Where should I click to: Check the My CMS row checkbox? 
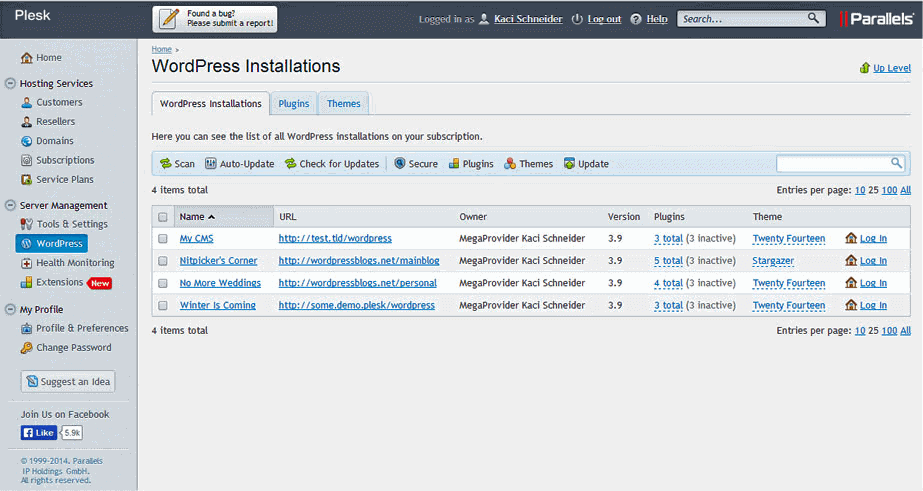pyautogui.click(x=163, y=238)
